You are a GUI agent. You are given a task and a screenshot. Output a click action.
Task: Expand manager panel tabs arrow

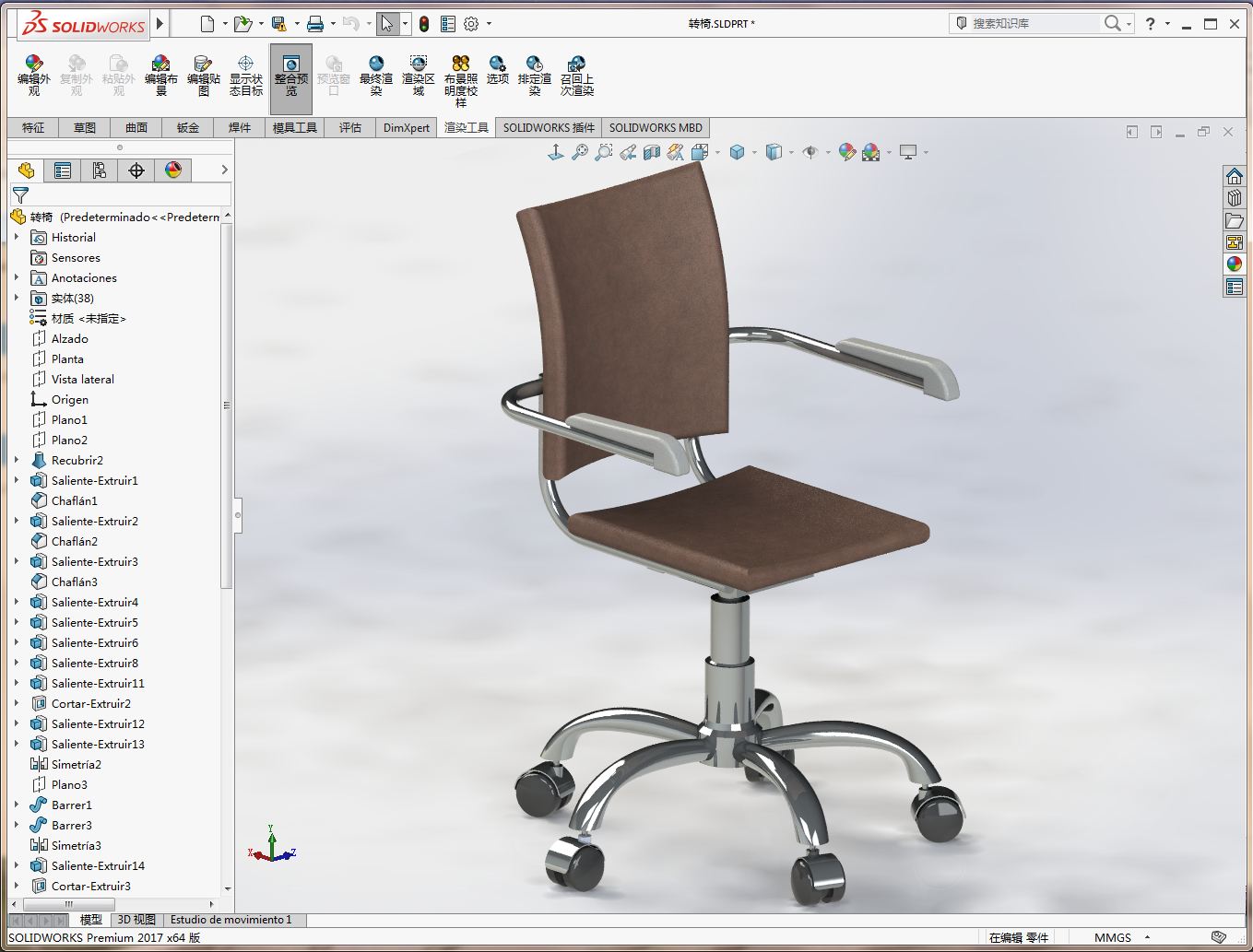(x=224, y=170)
